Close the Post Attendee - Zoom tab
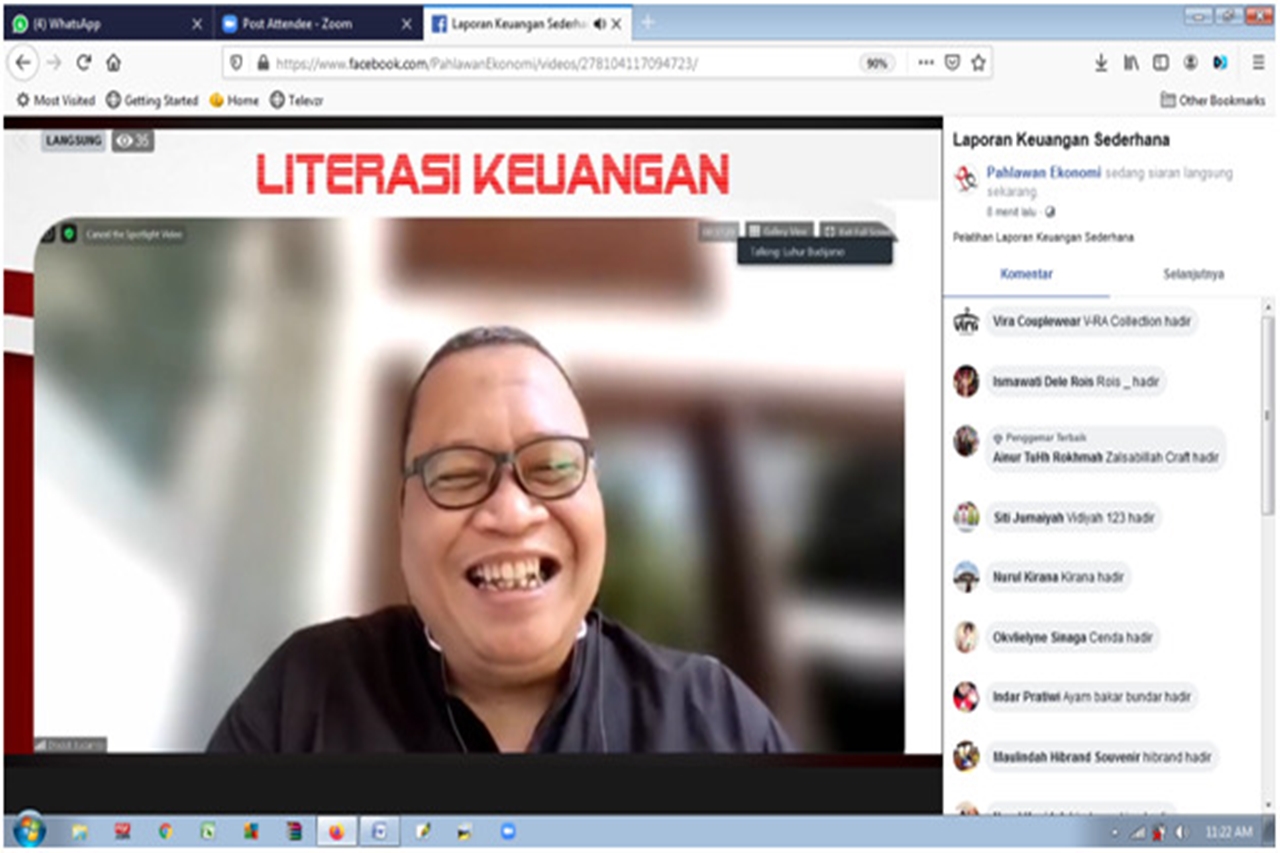Viewport: 1280px width, 853px height. (x=406, y=23)
